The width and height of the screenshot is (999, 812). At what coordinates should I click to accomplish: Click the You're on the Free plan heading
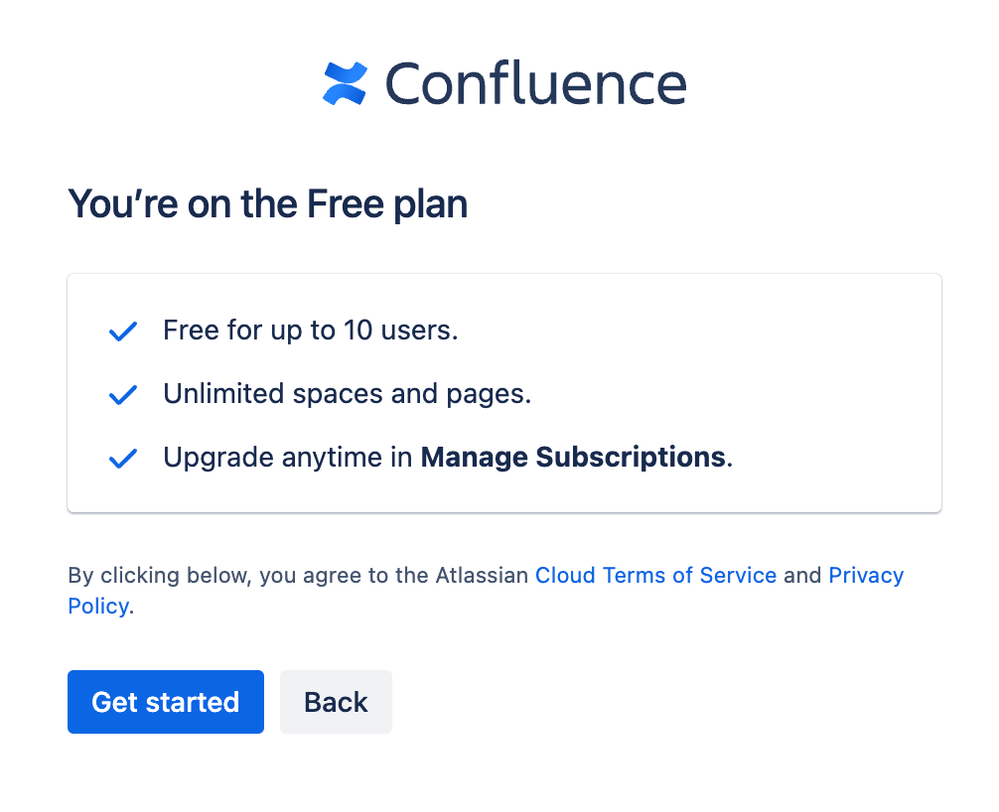tap(267, 204)
